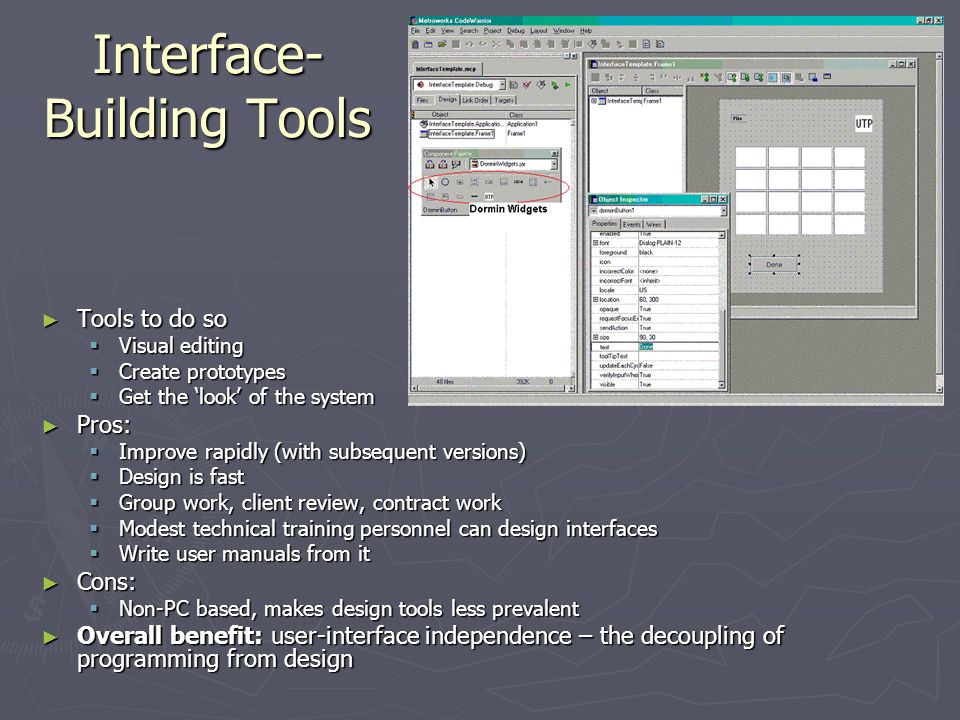Click the Object column header in project
The image size is (960, 720).
[440, 114]
